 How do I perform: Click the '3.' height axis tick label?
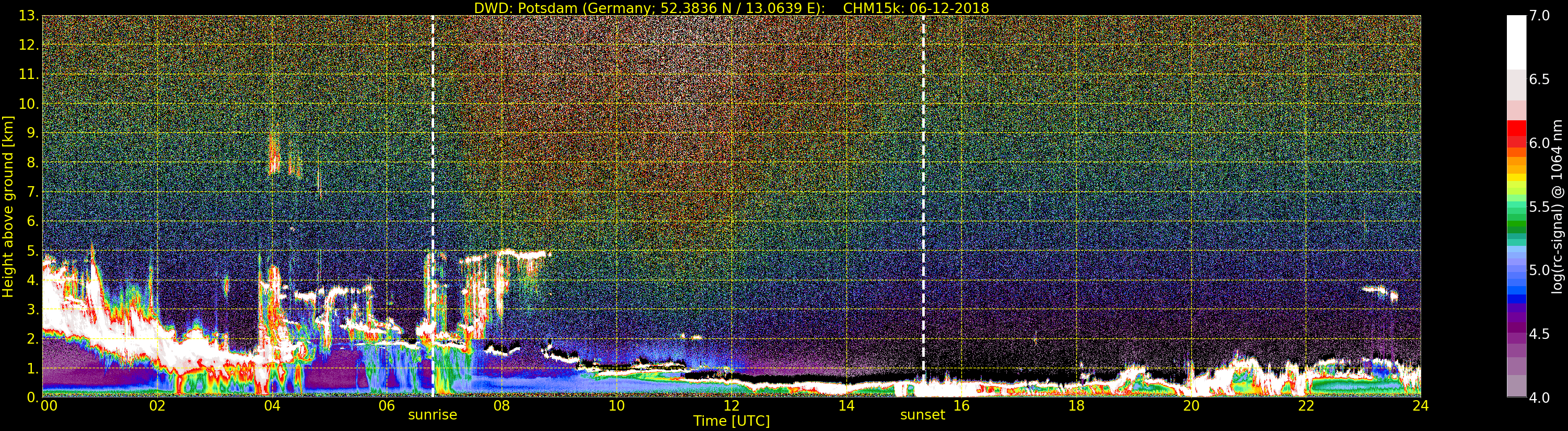coord(32,309)
